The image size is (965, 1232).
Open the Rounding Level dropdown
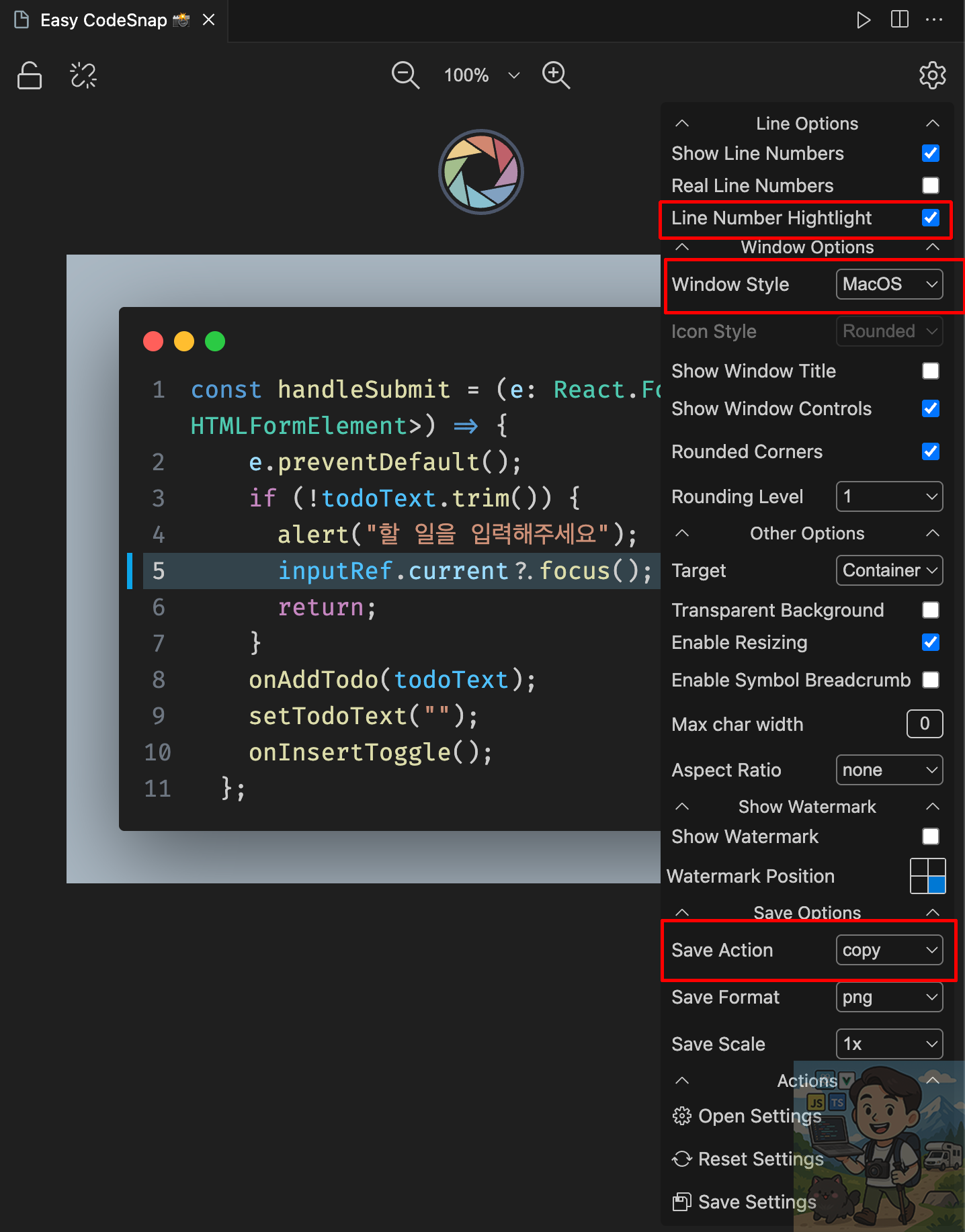coord(889,496)
